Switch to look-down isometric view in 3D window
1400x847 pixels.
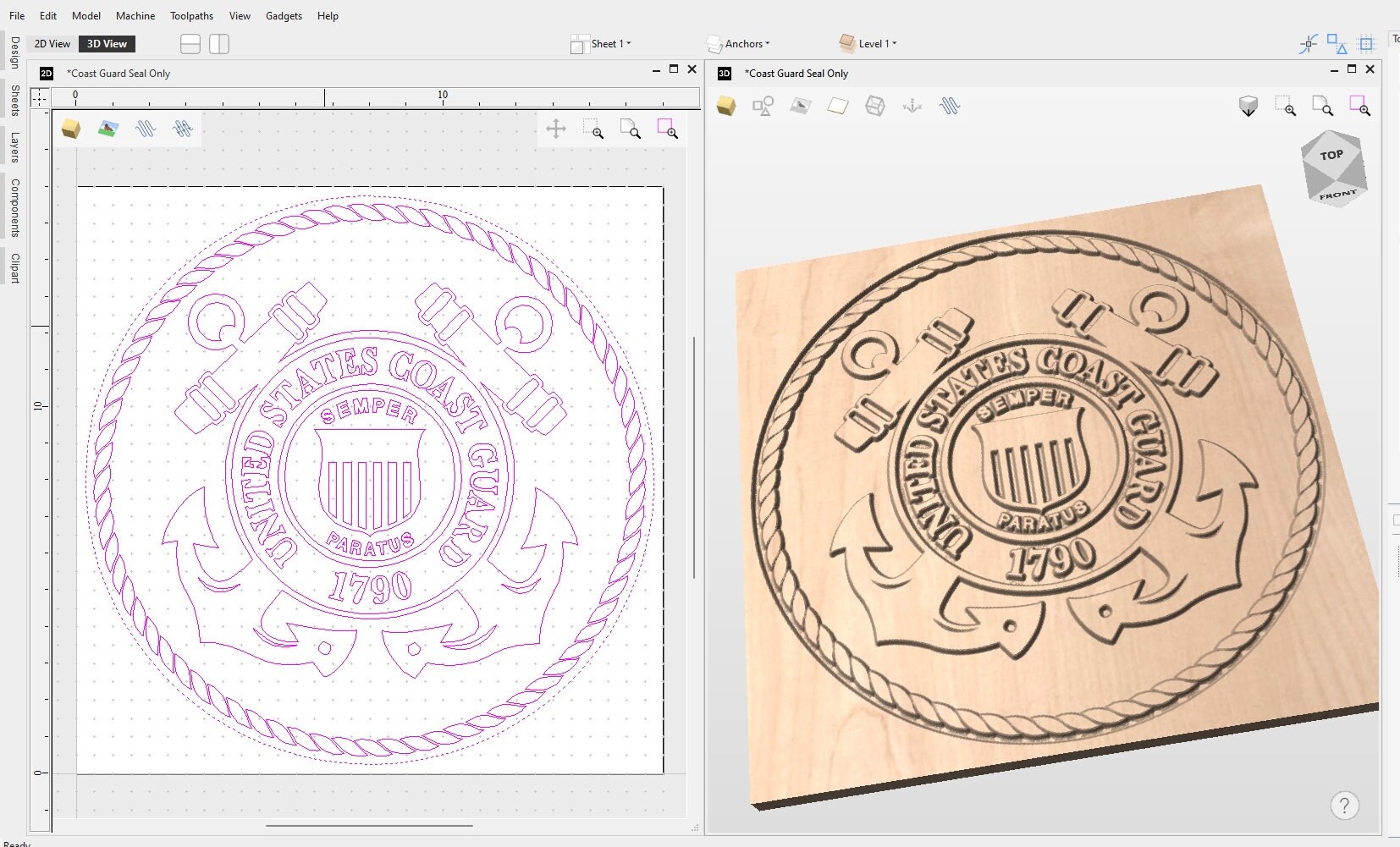click(x=1249, y=106)
